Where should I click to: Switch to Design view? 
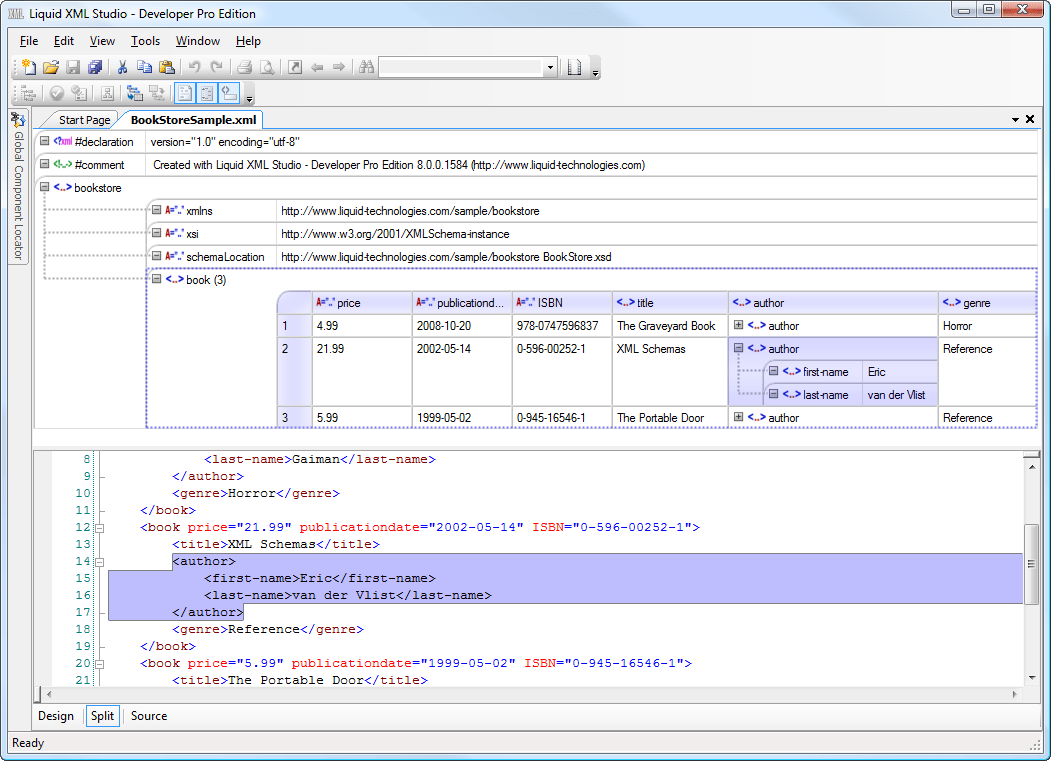point(56,716)
